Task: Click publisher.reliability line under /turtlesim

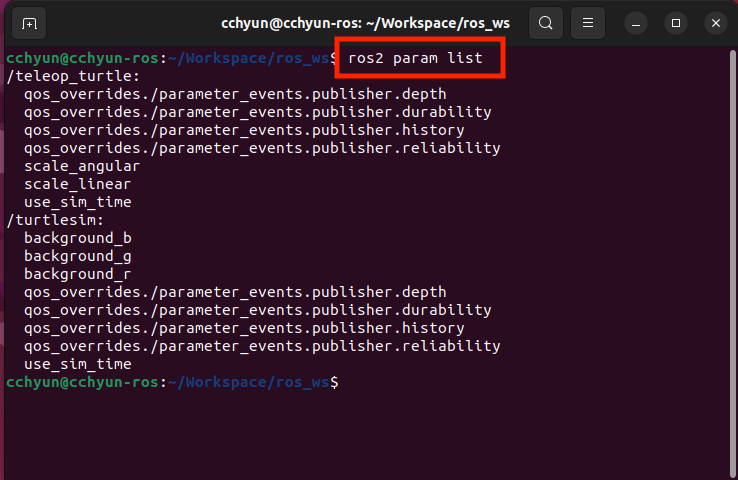Action: [x=262, y=346]
